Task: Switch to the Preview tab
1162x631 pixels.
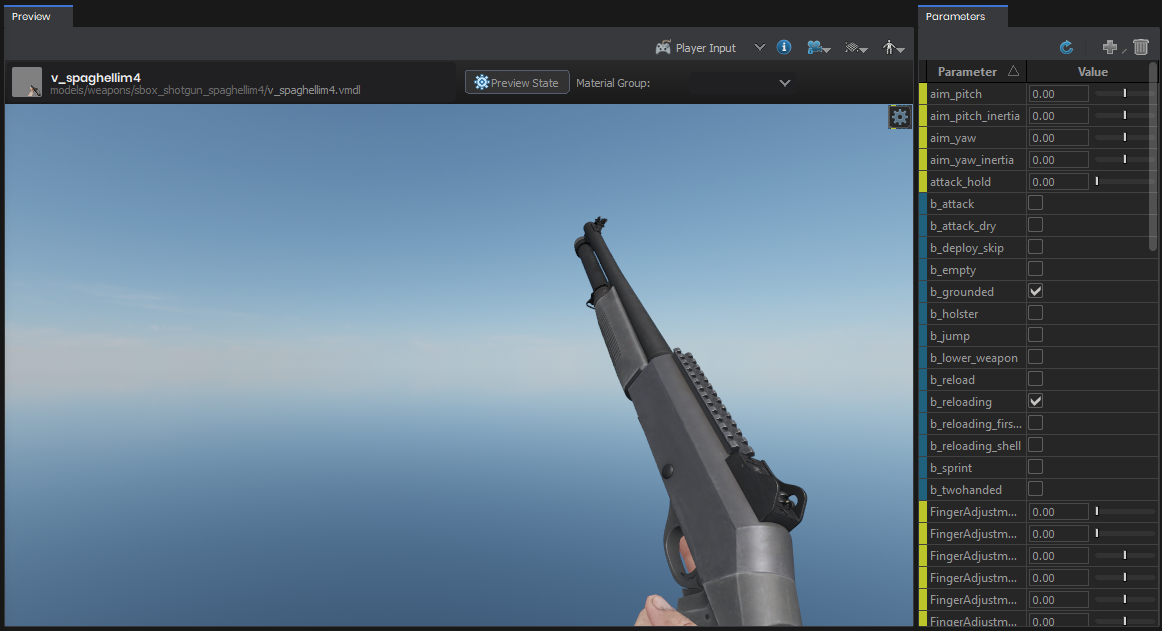Action: [31, 16]
